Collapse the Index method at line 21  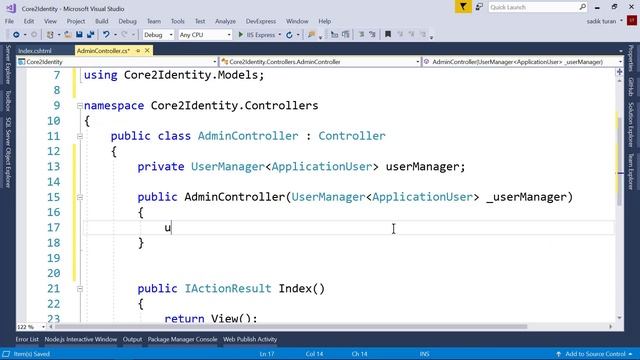pyautogui.click(x=80, y=289)
